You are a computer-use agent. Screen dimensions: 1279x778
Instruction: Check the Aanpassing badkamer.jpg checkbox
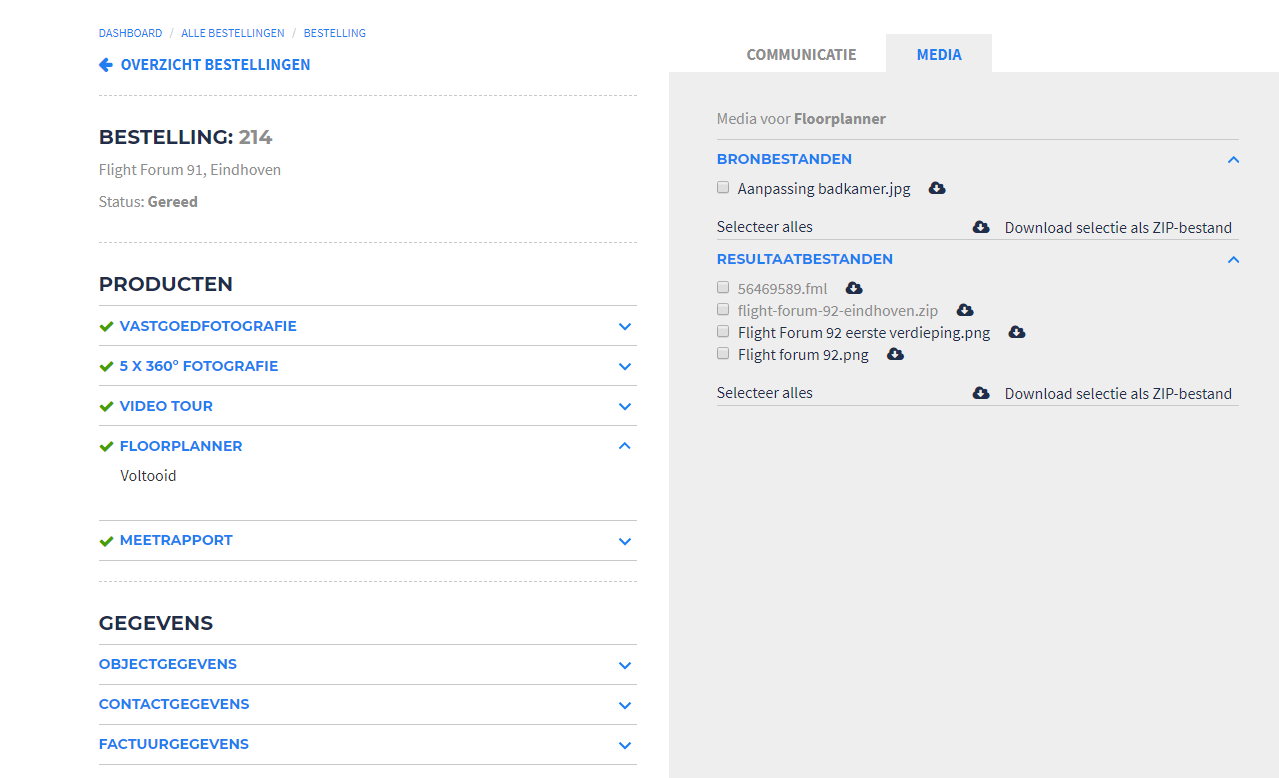click(x=723, y=187)
